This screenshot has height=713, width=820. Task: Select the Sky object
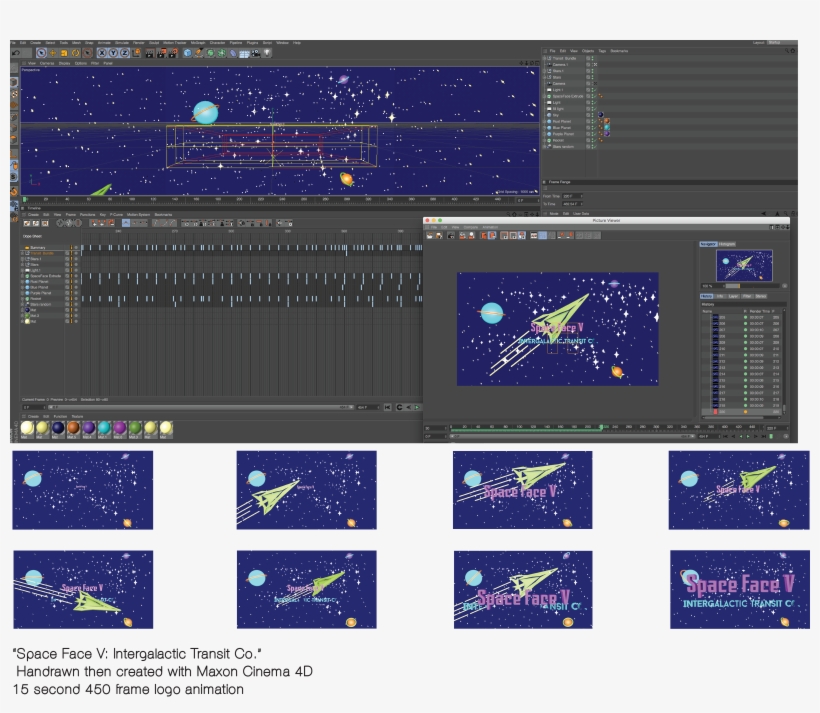click(555, 115)
